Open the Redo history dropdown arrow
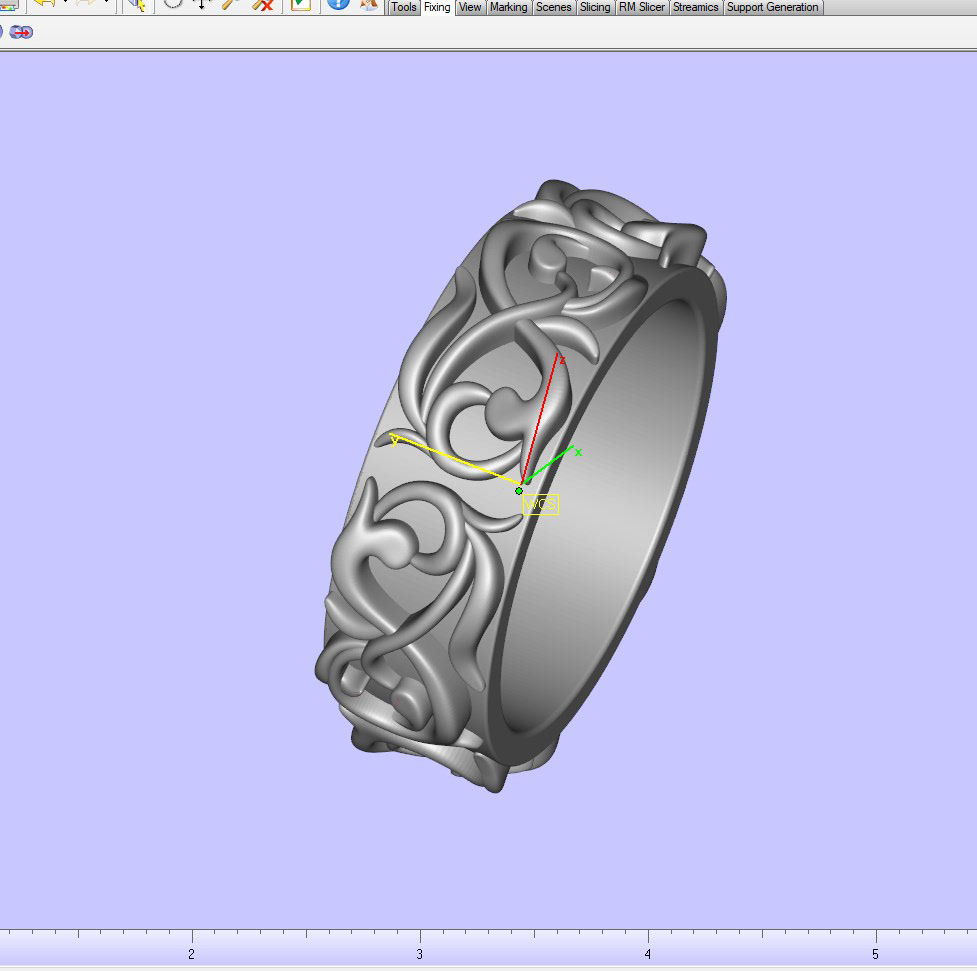Screen dimensions: 977x971 (107, 3)
